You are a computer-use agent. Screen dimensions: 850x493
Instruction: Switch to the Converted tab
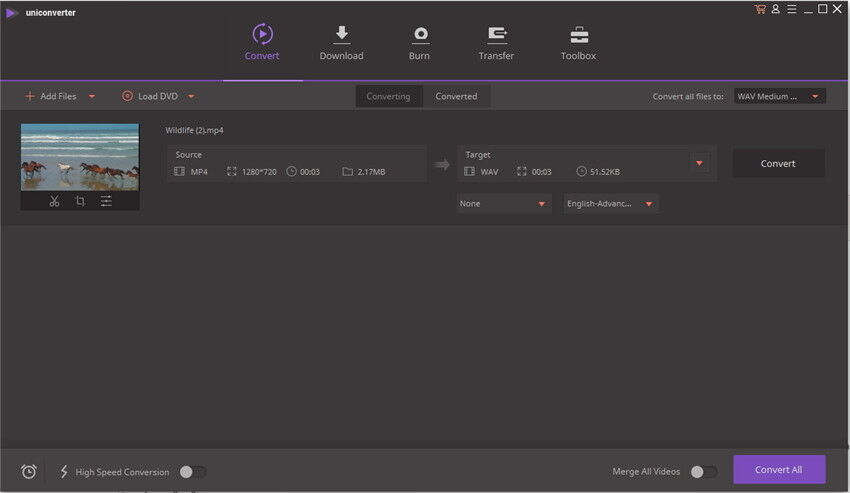[456, 96]
